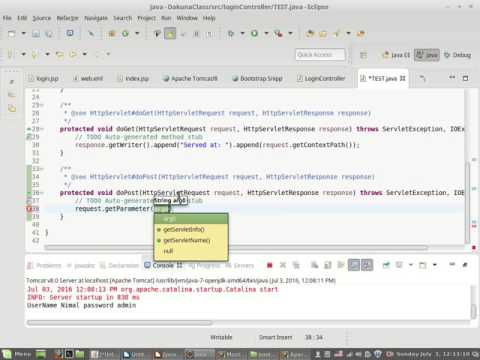Collapse the doPost Javadoc comment fold

tap(42, 169)
